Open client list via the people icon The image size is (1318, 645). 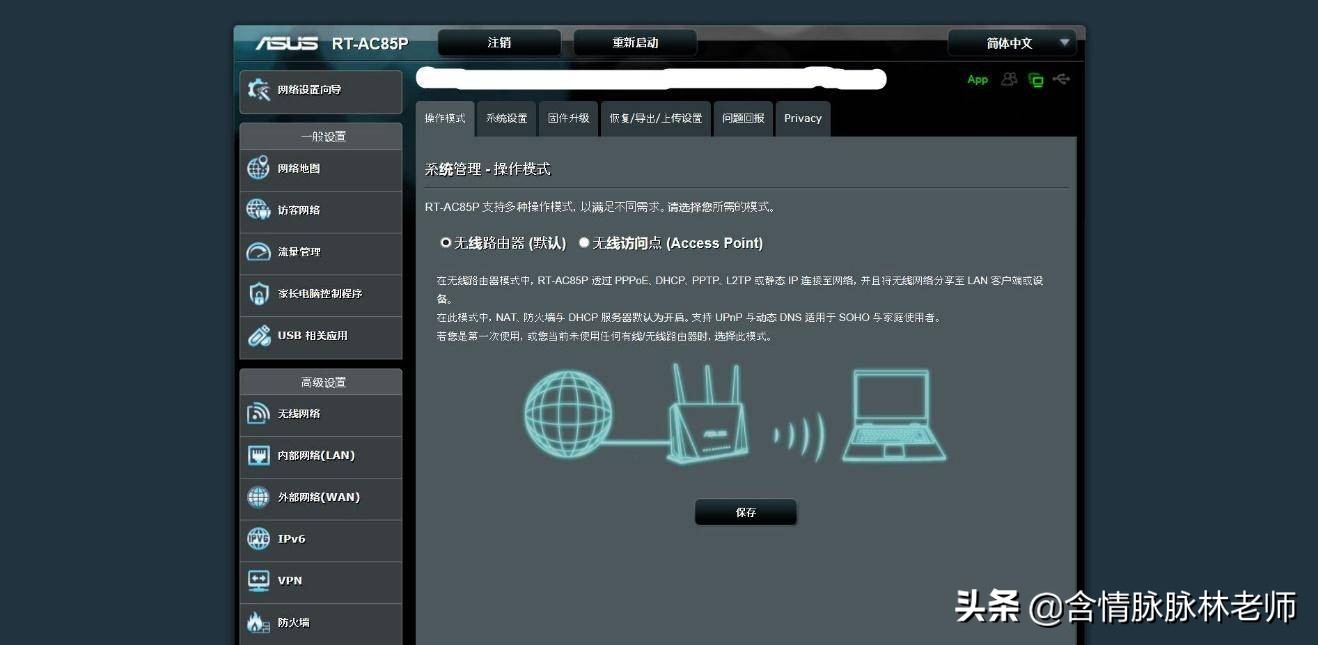pyautogui.click(x=1007, y=79)
